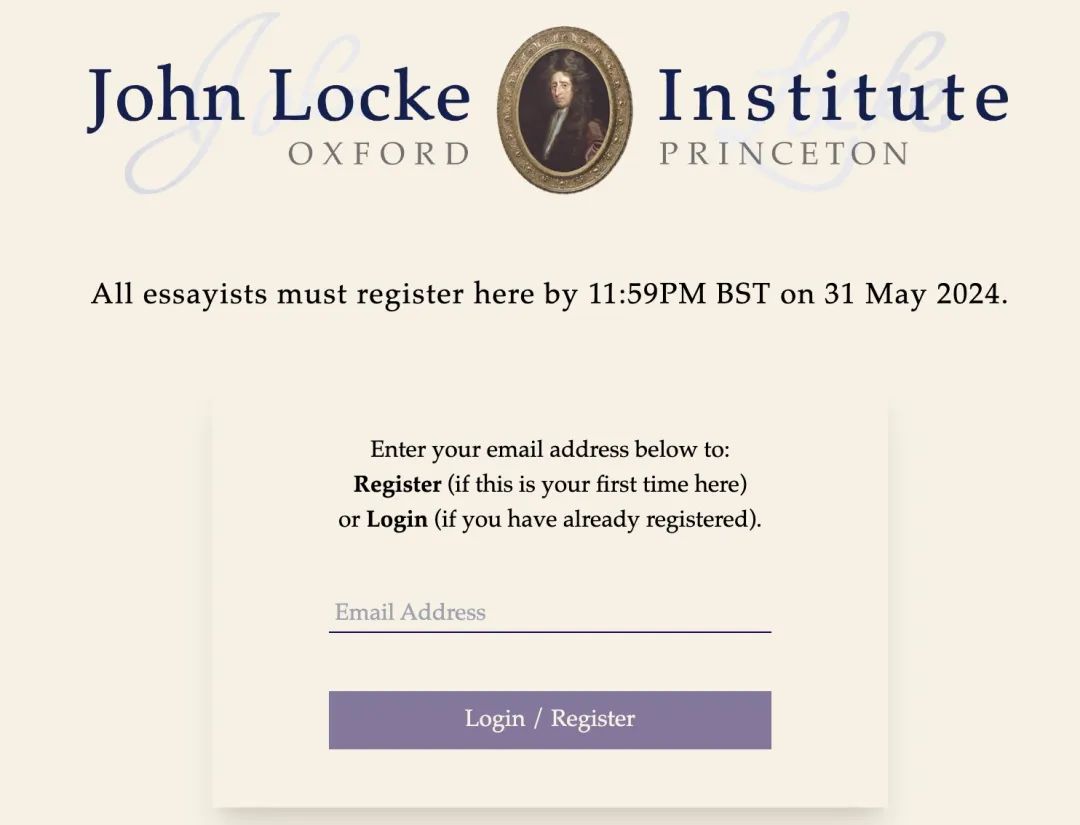Select the PRINCETON label under the logo
The image size is (1080, 825).
(x=785, y=154)
